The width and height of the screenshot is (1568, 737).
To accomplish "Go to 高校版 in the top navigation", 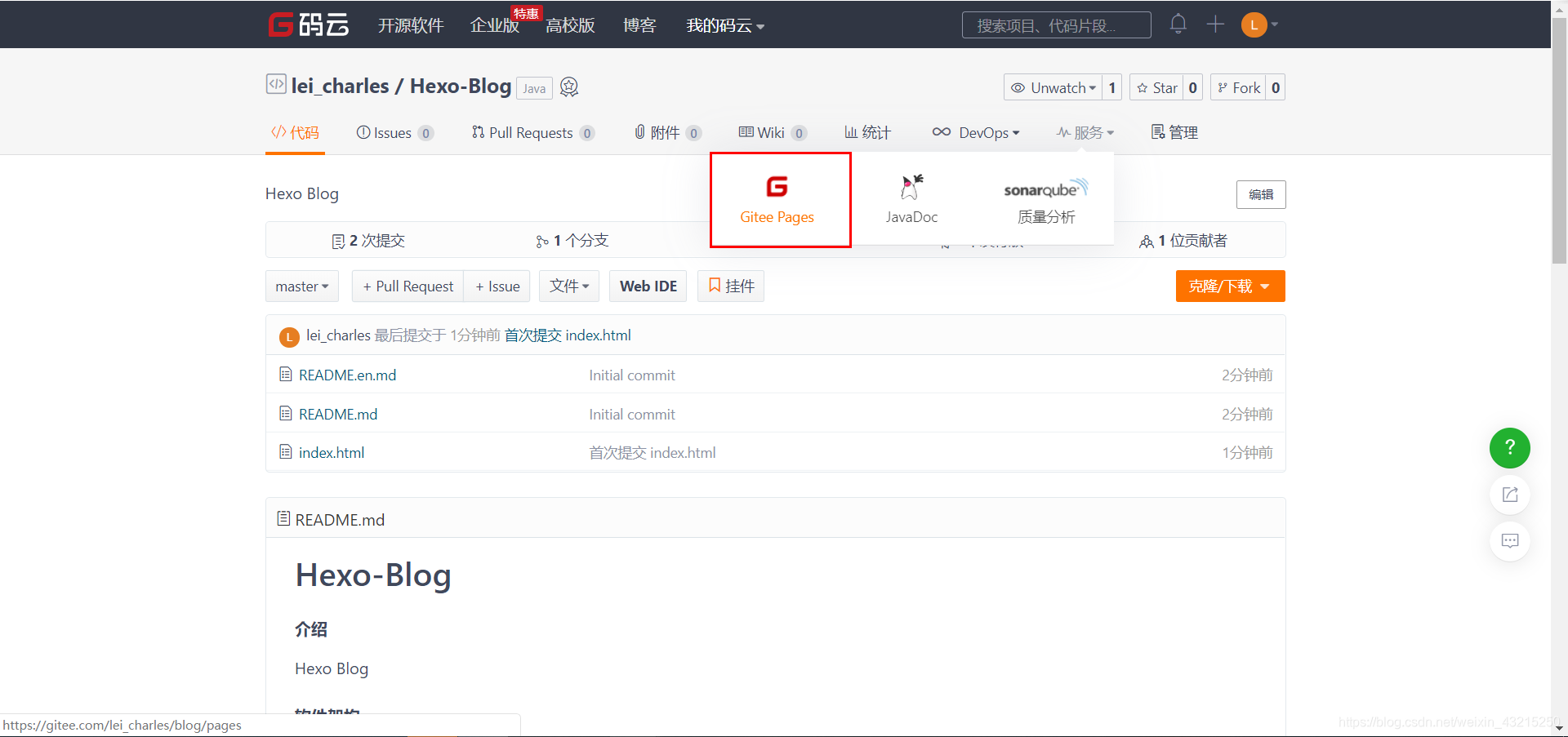I will (x=570, y=25).
